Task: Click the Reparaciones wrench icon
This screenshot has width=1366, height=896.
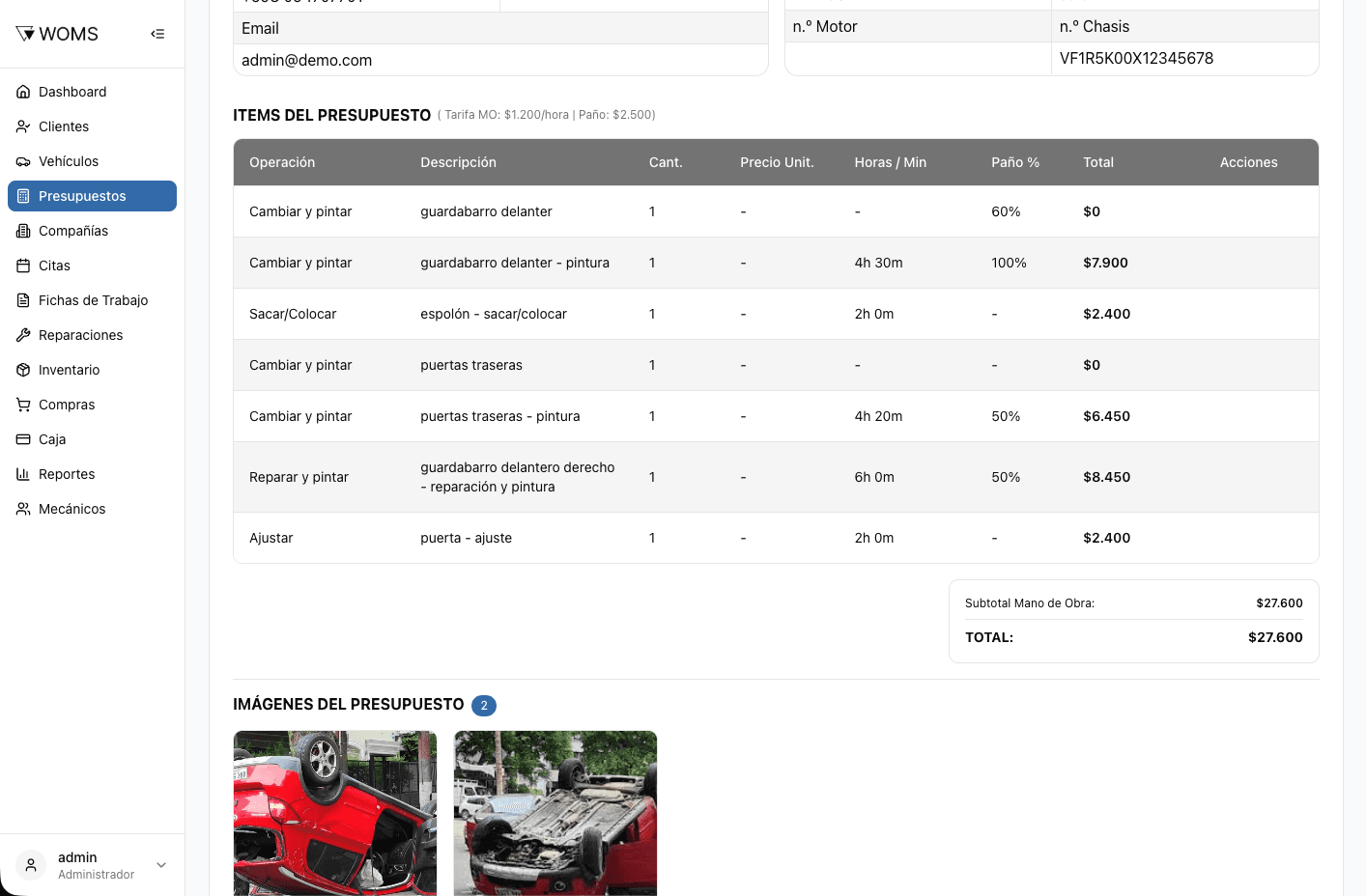Action: (x=23, y=335)
